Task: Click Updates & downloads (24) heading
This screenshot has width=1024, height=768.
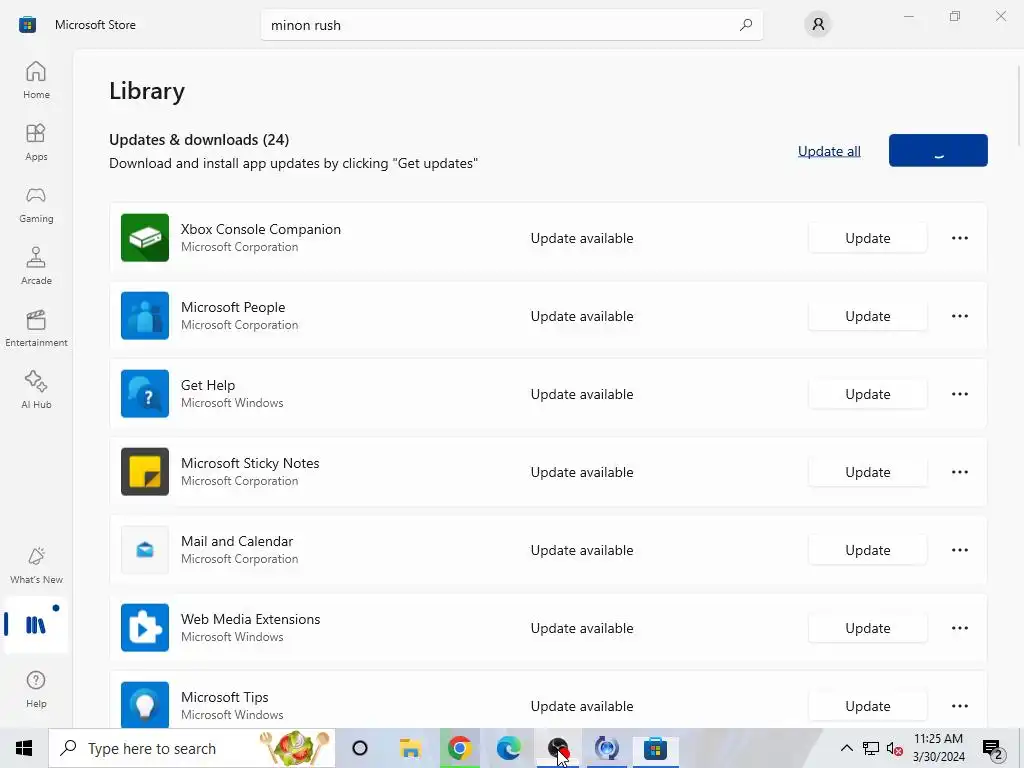Action: 199,140
